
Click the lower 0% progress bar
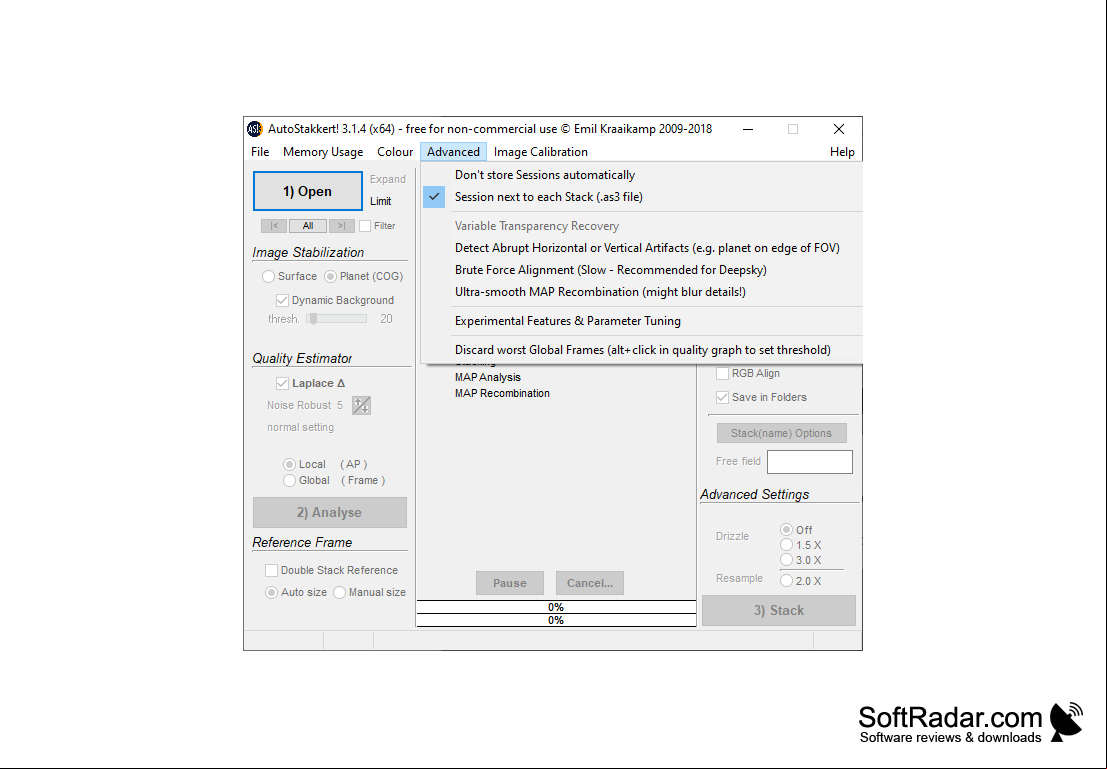[556, 621]
